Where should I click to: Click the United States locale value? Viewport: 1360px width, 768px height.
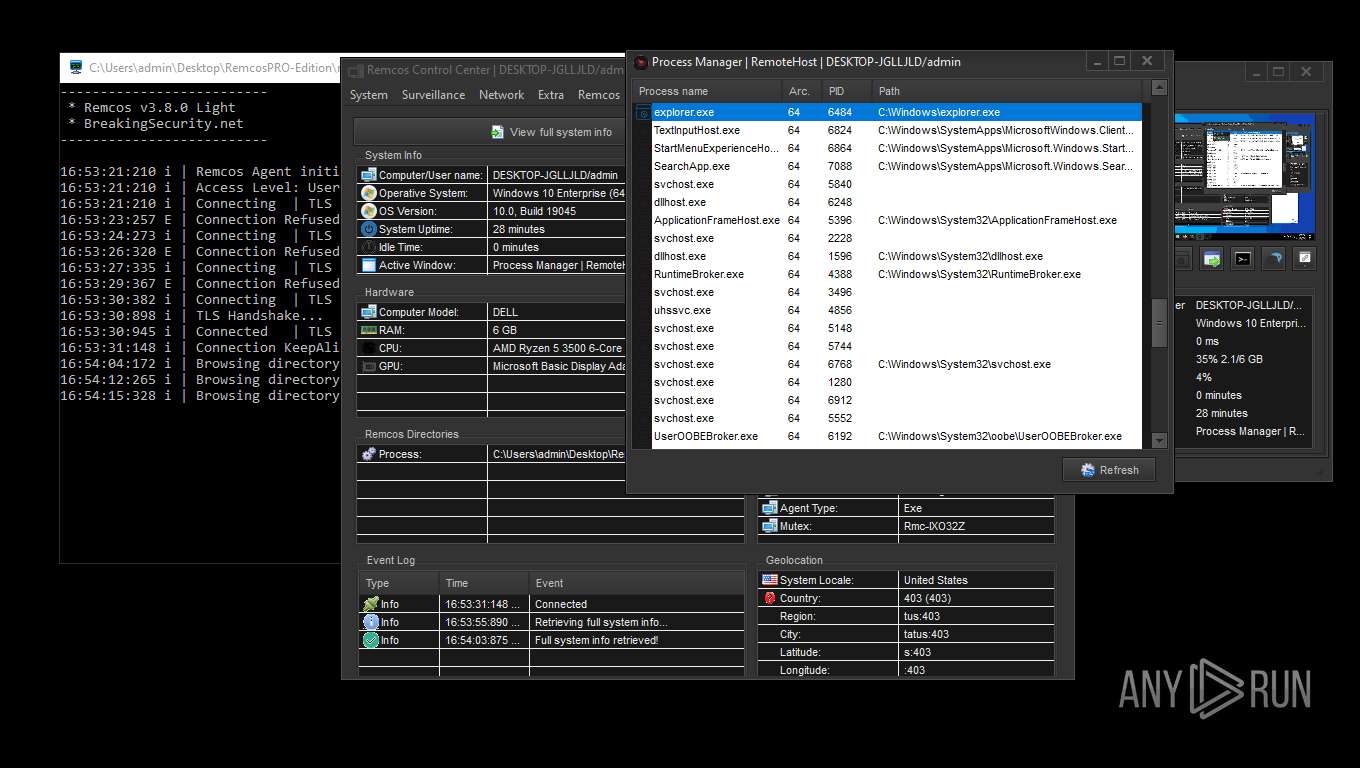pos(935,580)
